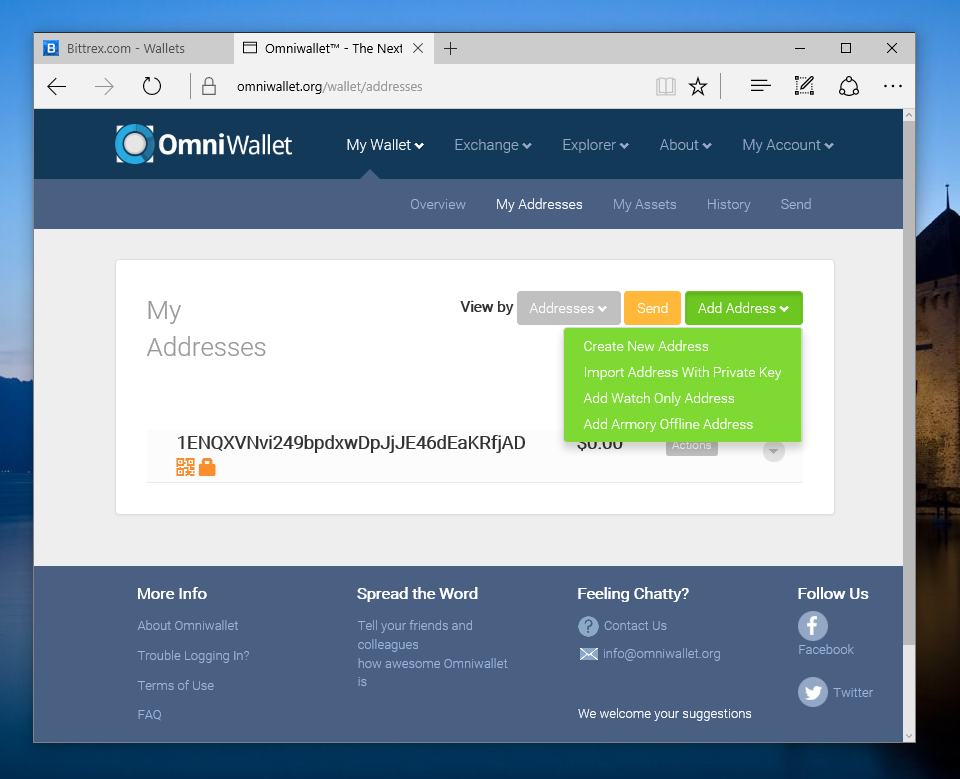Open Trouble Logging In link

click(193, 656)
